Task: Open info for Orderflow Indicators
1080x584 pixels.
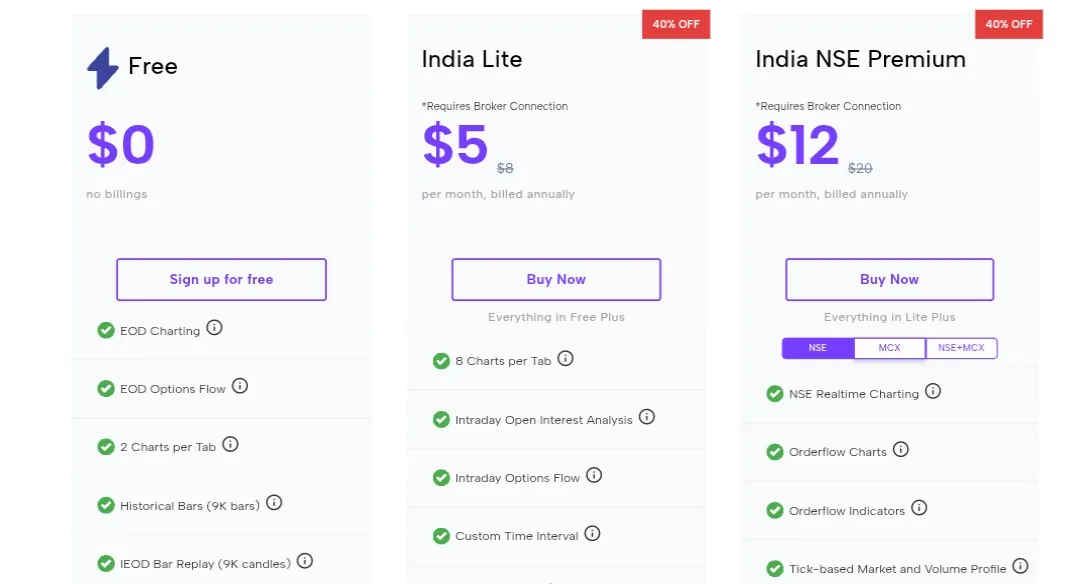Action: 919,508
